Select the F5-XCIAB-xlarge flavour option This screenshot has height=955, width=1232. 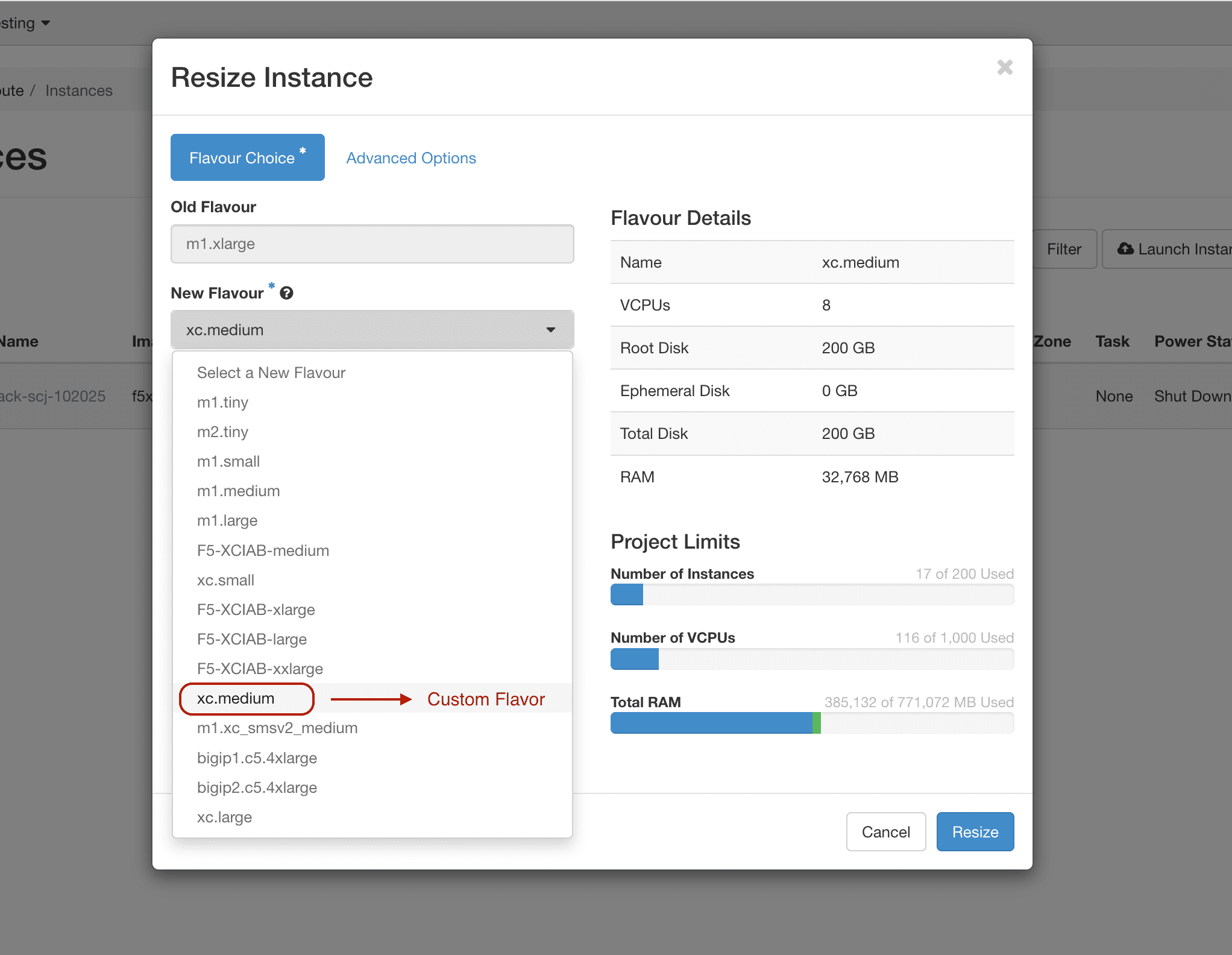[x=256, y=610]
